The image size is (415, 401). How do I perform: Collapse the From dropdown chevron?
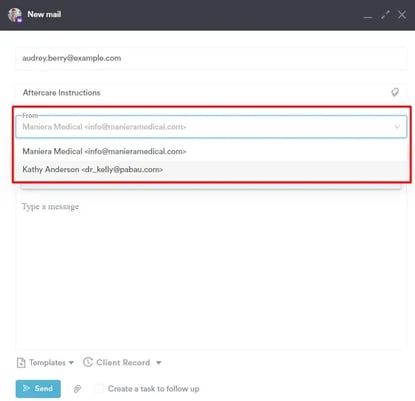point(397,127)
